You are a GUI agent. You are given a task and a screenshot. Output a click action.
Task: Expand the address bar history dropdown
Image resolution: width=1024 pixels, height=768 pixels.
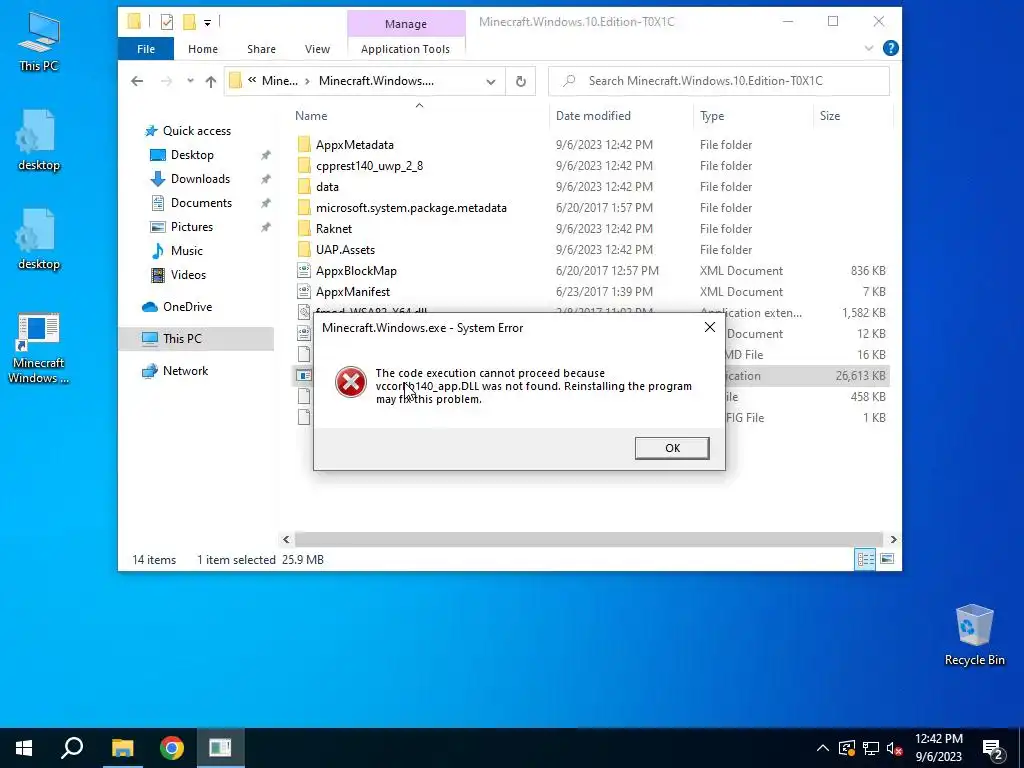(490, 81)
